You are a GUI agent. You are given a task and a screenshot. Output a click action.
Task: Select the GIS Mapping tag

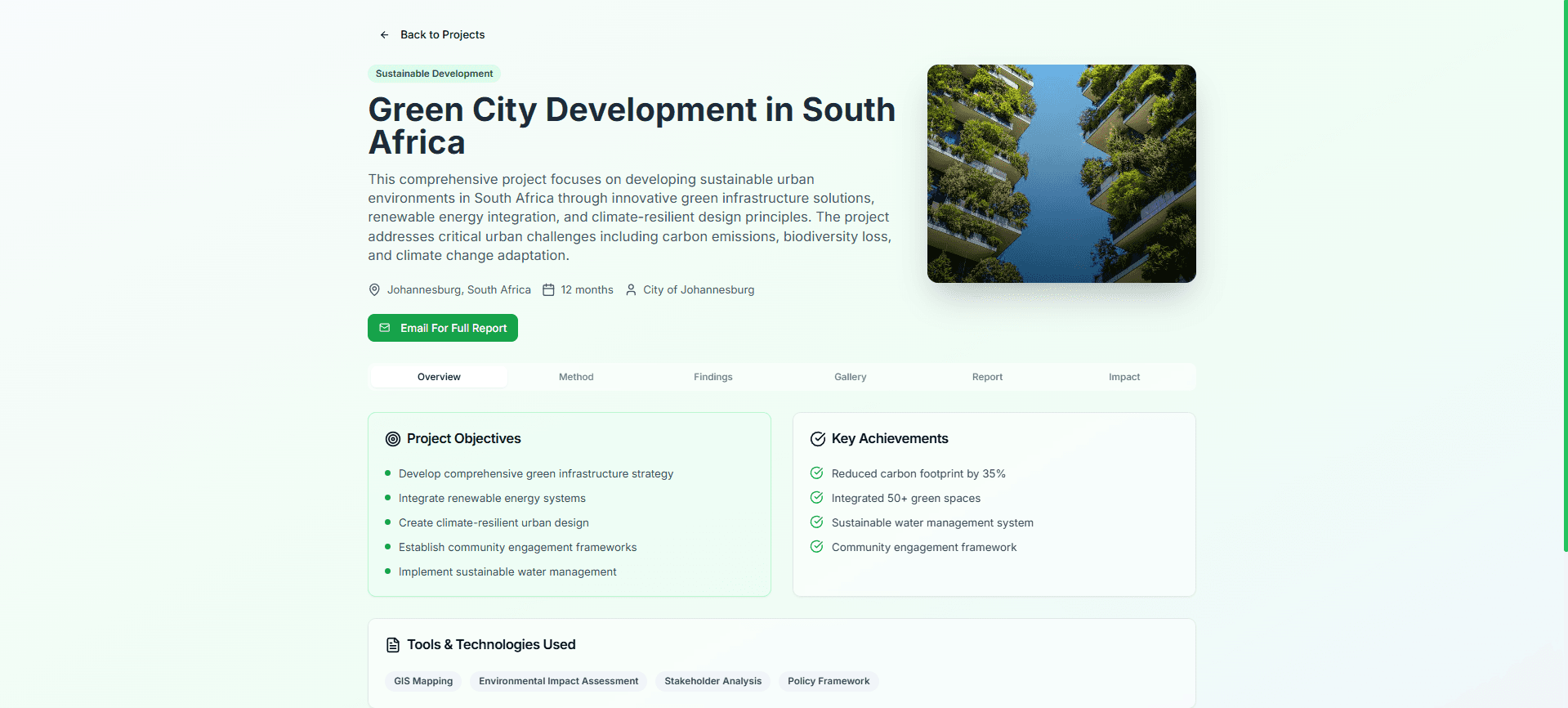click(423, 681)
